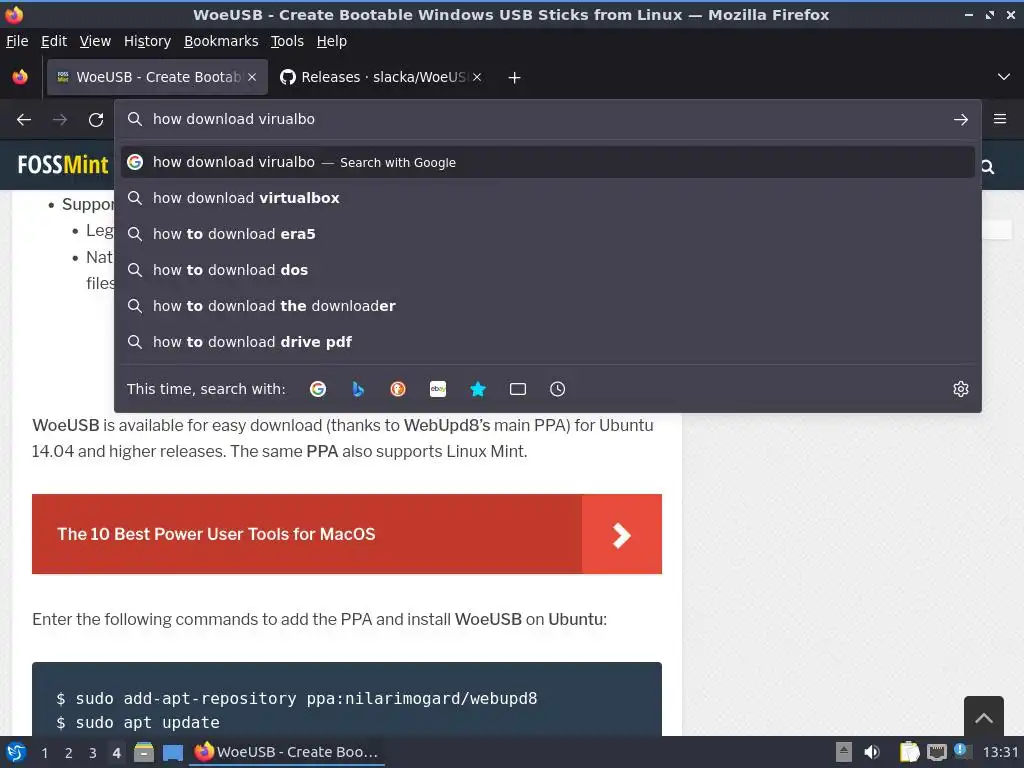Search this time with Google icon
Screen dimensions: 1024x768
point(318,389)
